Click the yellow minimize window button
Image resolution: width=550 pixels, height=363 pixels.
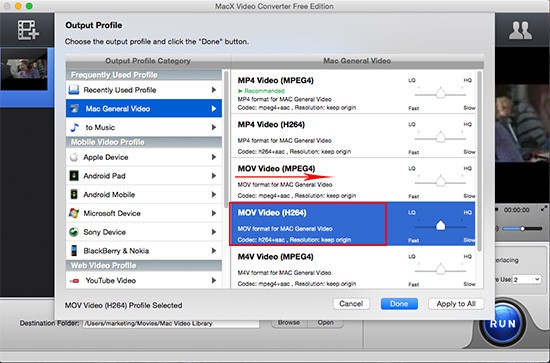point(18,6)
